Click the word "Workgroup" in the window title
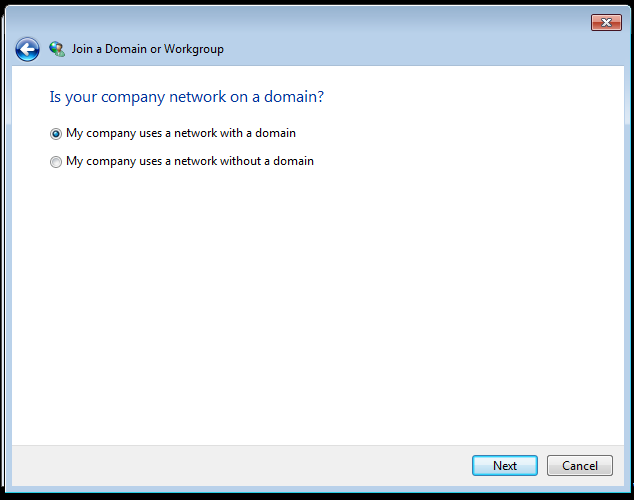This screenshot has height=500, width=634. click(197, 49)
